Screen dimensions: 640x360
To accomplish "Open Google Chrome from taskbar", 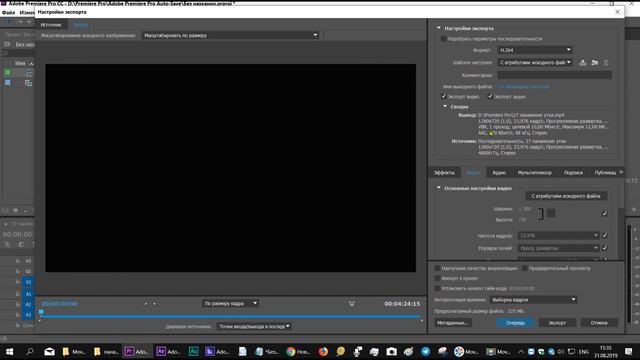I will click(298, 351).
